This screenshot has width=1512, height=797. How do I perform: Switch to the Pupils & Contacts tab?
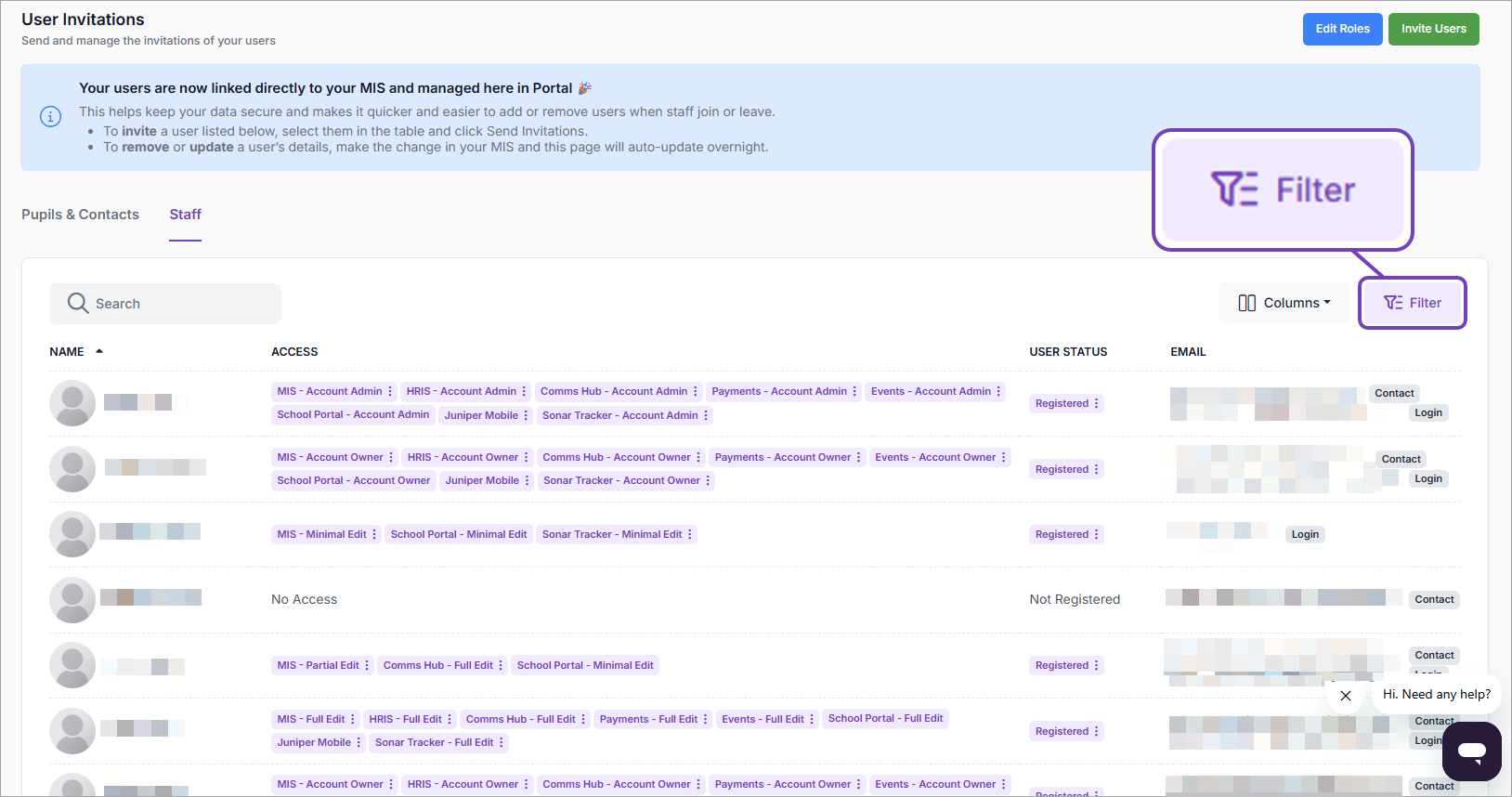pos(80,215)
